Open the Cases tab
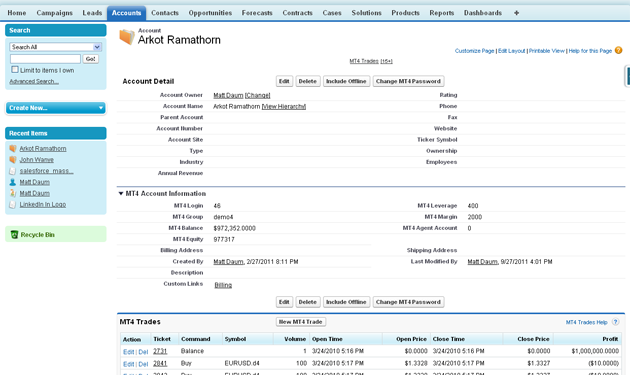Screen dimensions: 630x375 tap(332, 13)
